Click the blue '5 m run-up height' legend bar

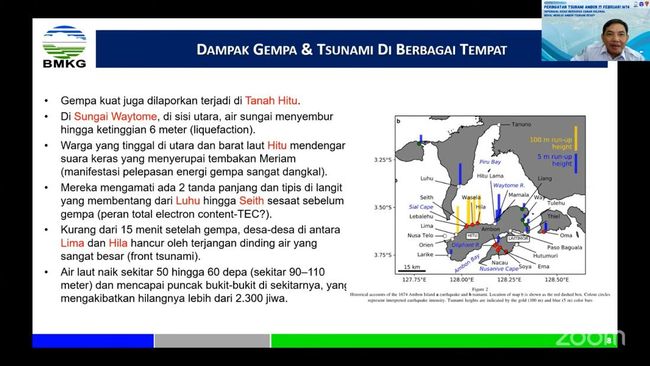point(575,163)
